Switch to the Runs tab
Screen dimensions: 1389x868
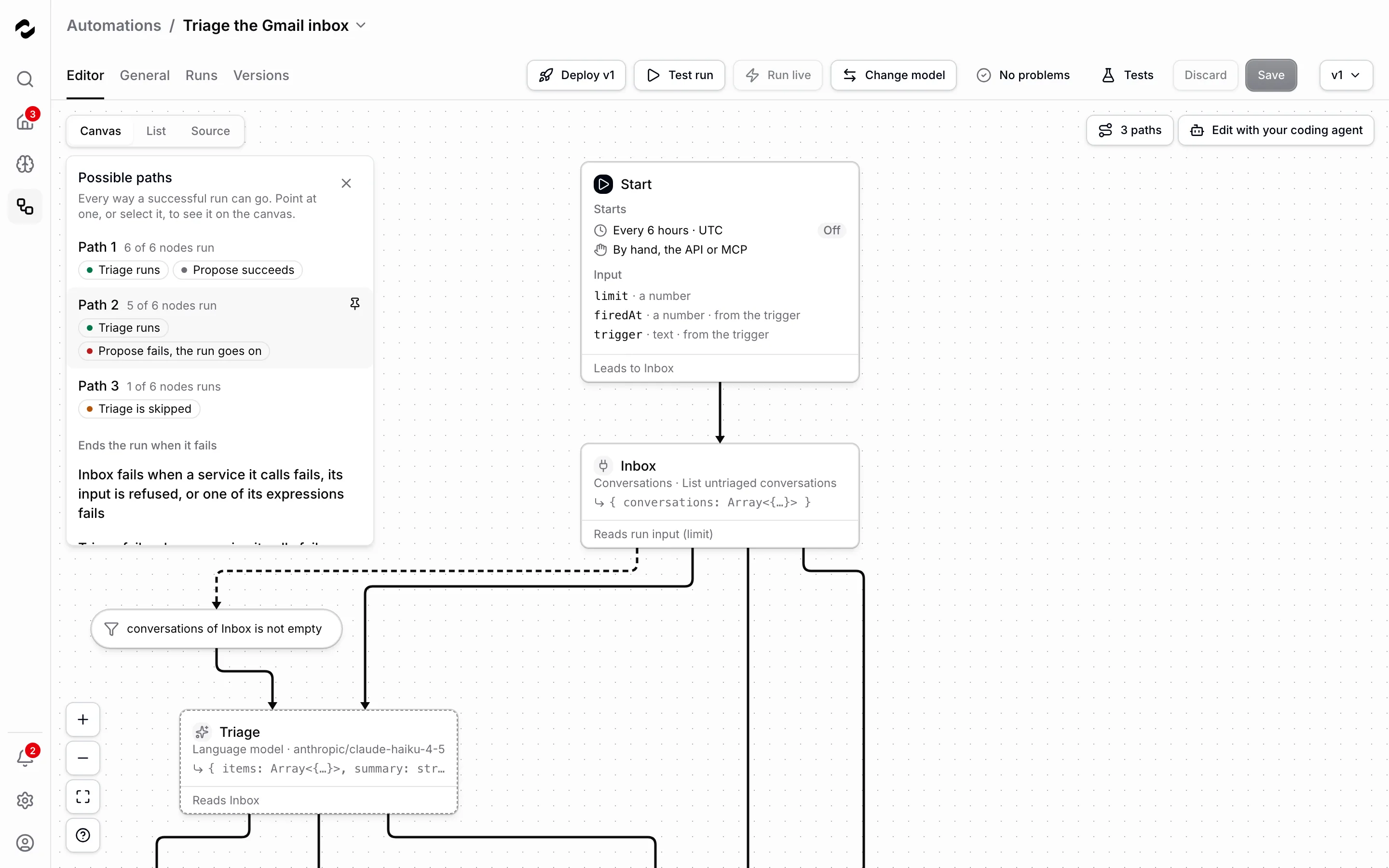[202, 75]
